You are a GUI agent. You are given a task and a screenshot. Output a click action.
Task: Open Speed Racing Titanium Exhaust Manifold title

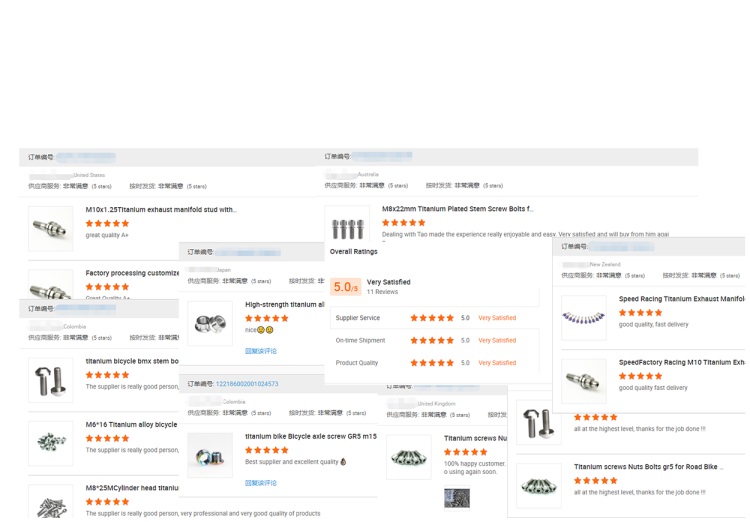point(681,299)
